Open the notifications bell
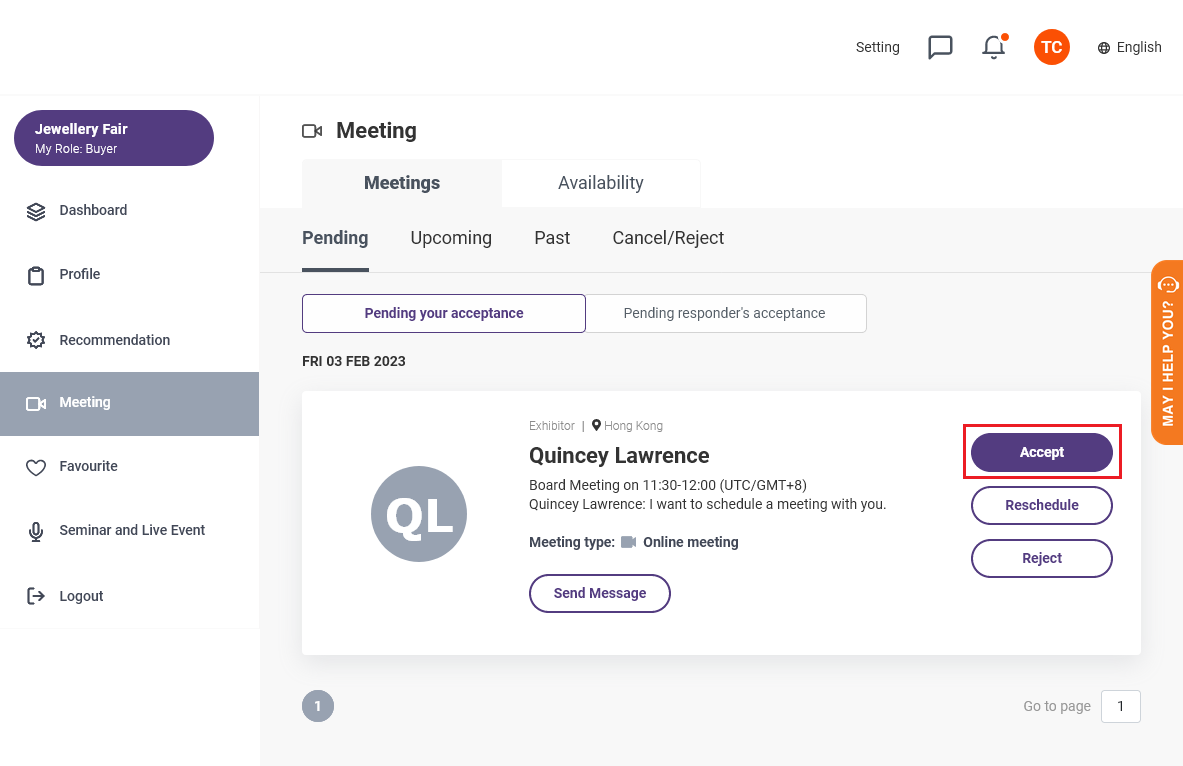The image size is (1183, 766). click(x=994, y=47)
